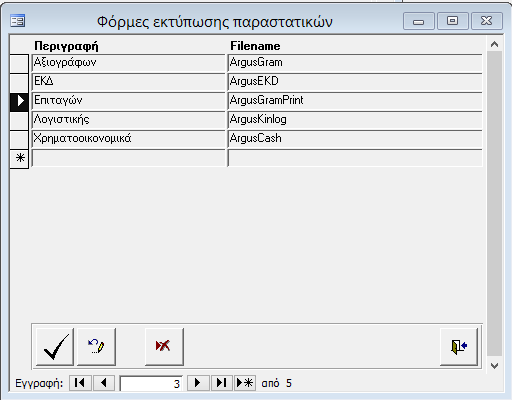Create new record navigation button
The width and height of the screenshot is (512, 400).
pos(245,383)
